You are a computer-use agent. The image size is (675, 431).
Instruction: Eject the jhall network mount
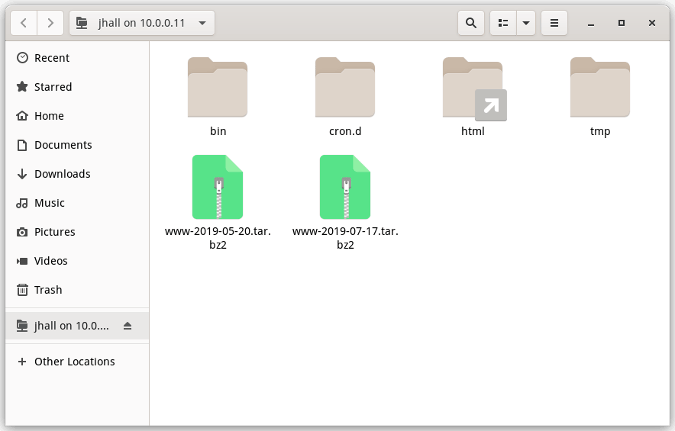point(127,326)
